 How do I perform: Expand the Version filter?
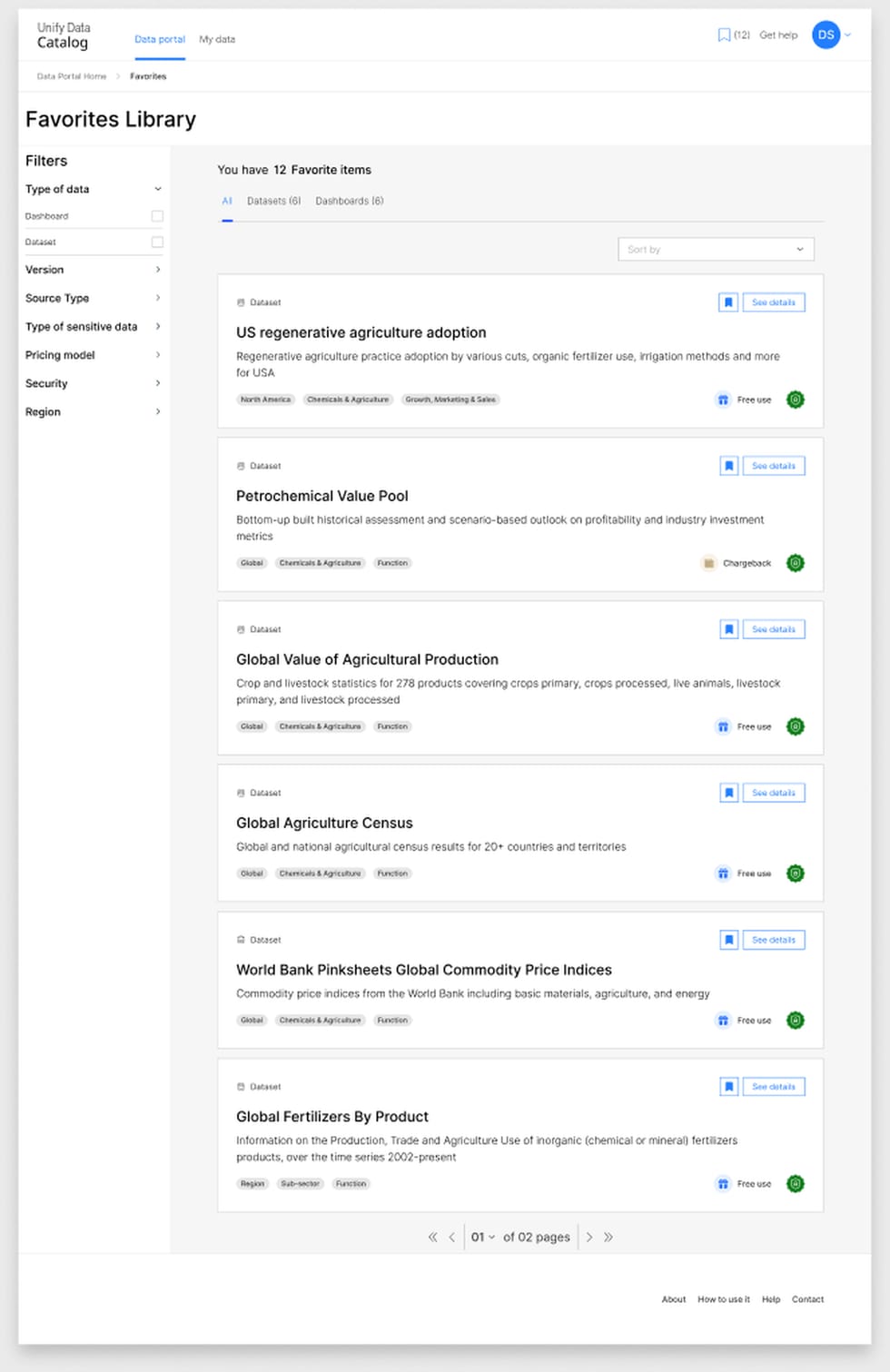click(158, 270)
